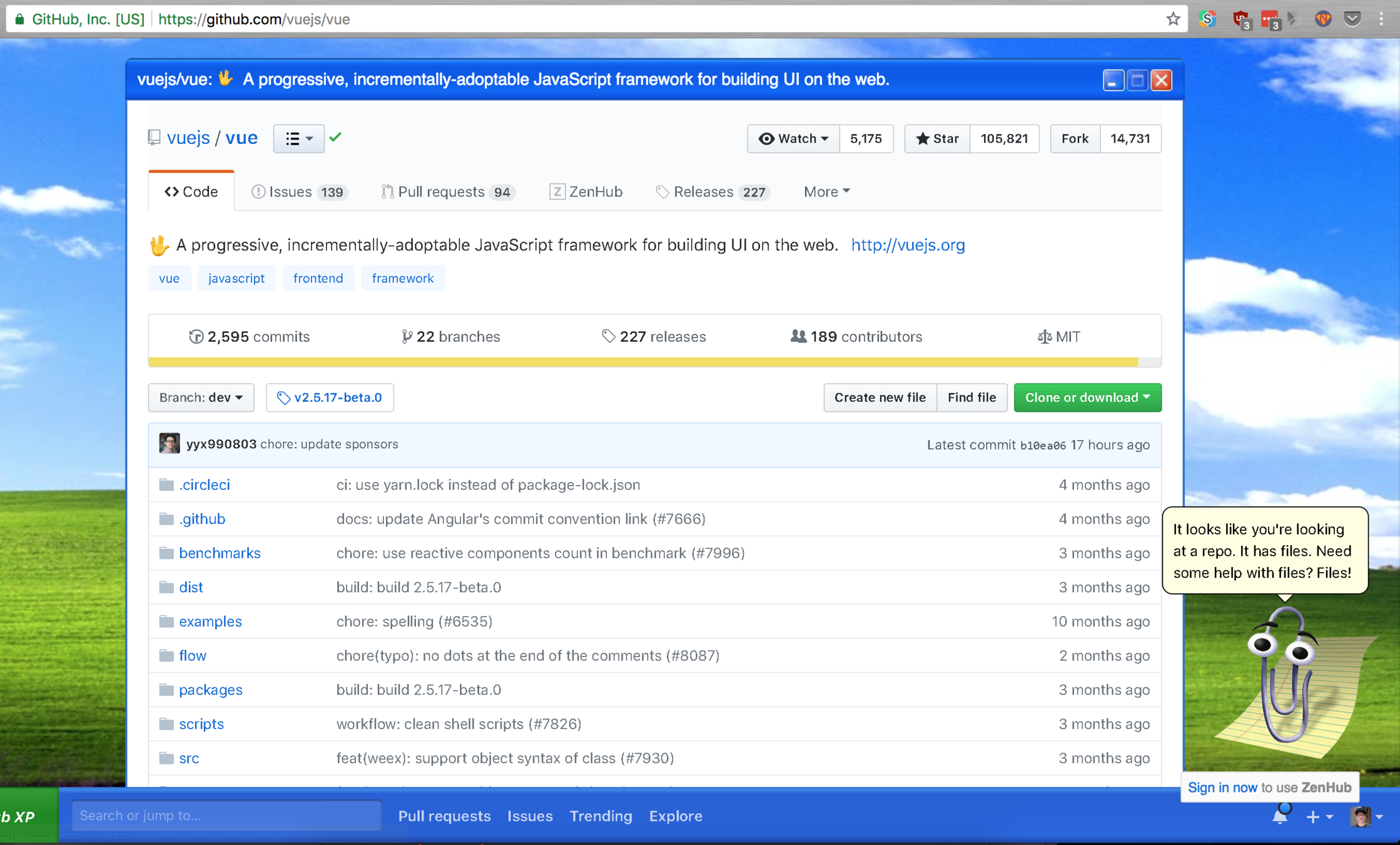
Task: Open the .circleci folder icon
Action: click(166, 484)
